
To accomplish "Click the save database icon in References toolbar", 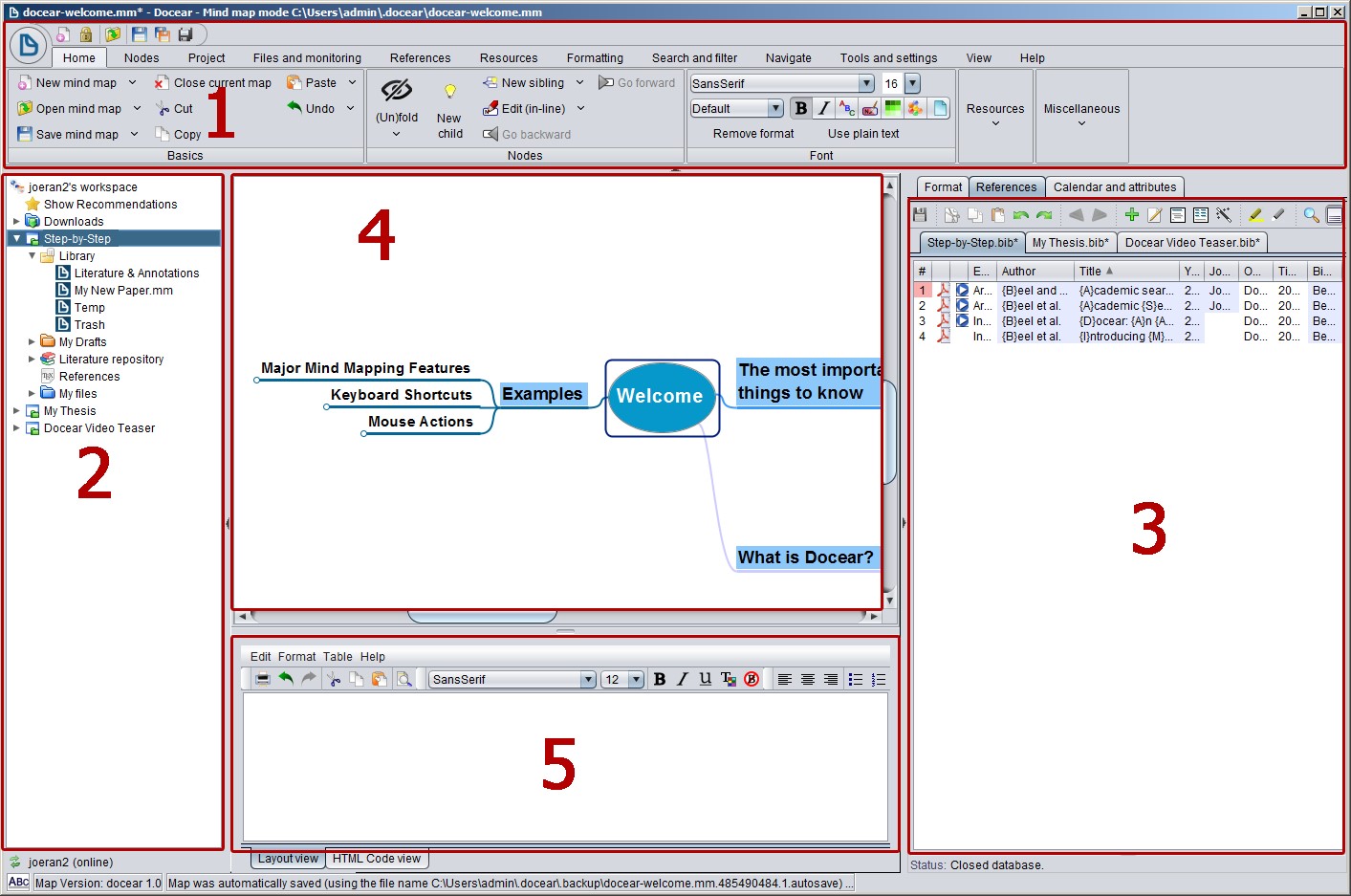I will (x=921, y=215).
